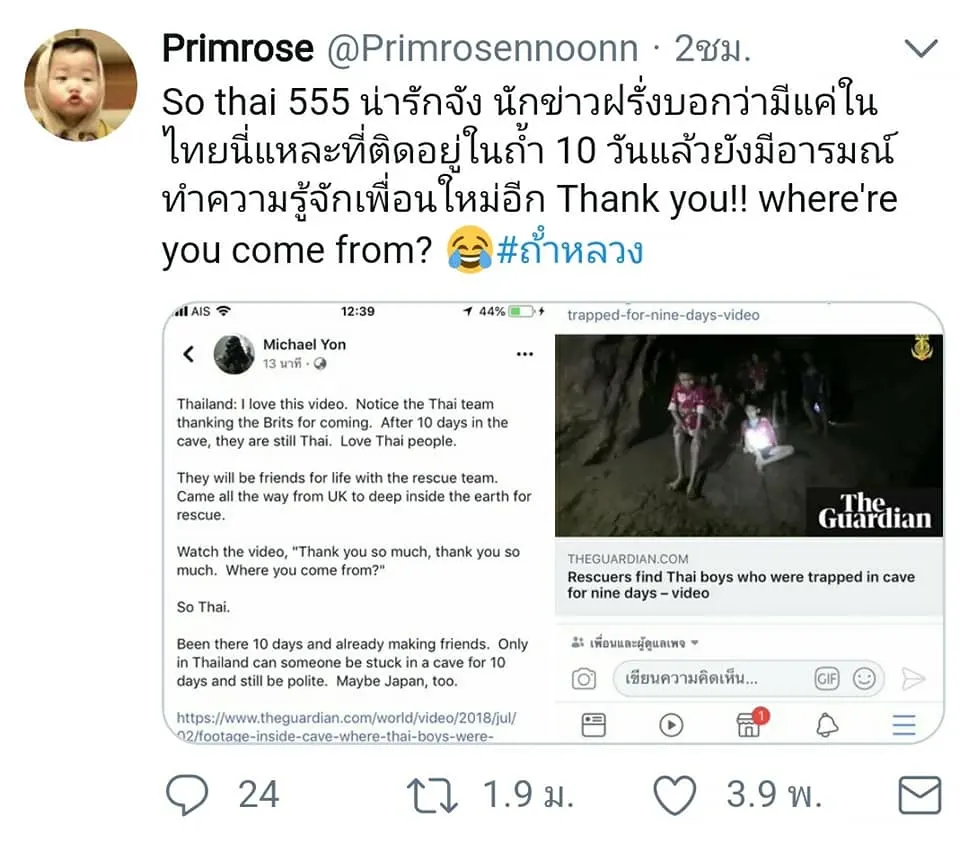Send the tweet via the direct message envelope icon
This screenshot has width=960, height=851.
point(920,795)
